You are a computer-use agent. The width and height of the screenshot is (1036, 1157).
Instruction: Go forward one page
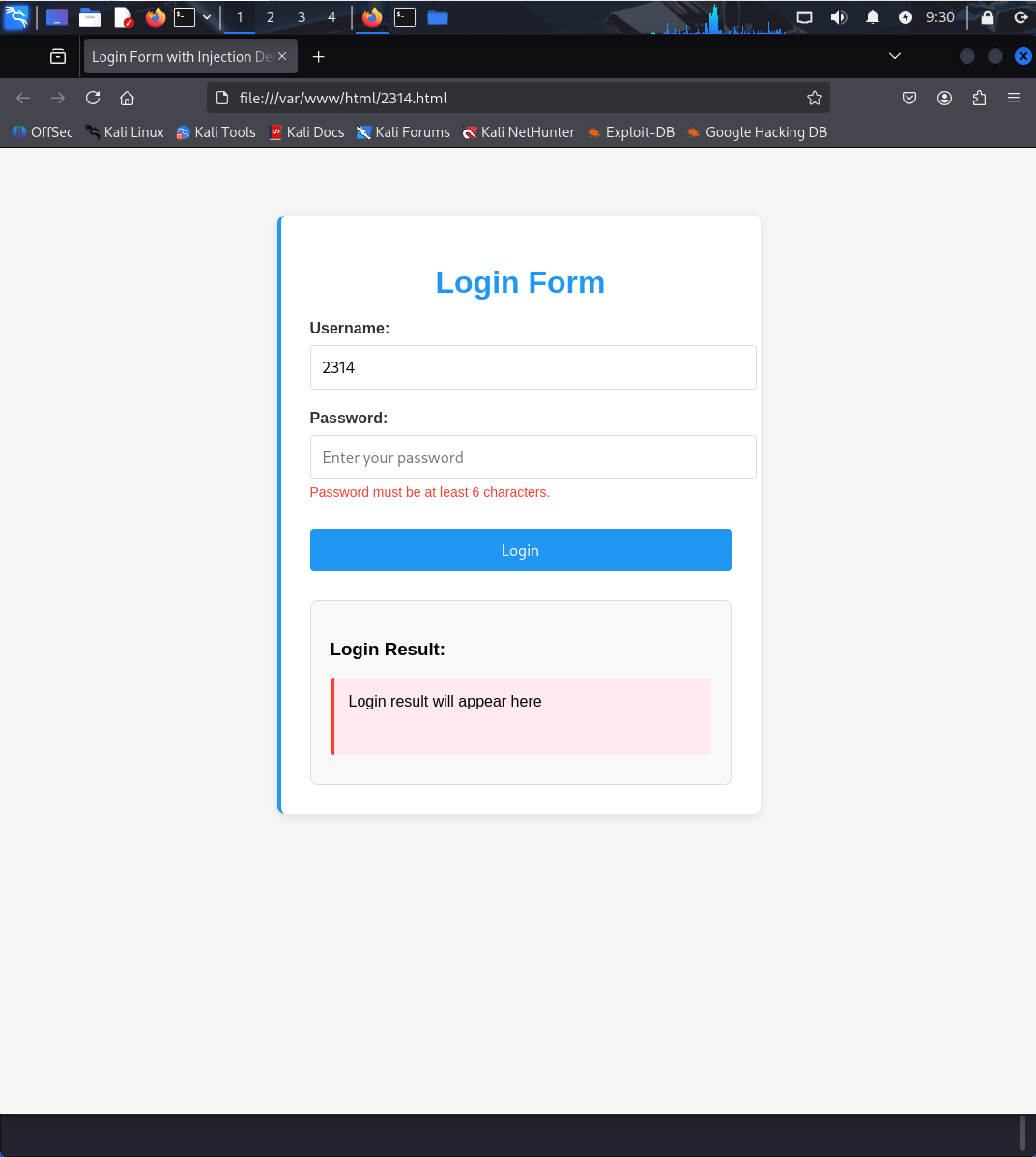(58, 98)
